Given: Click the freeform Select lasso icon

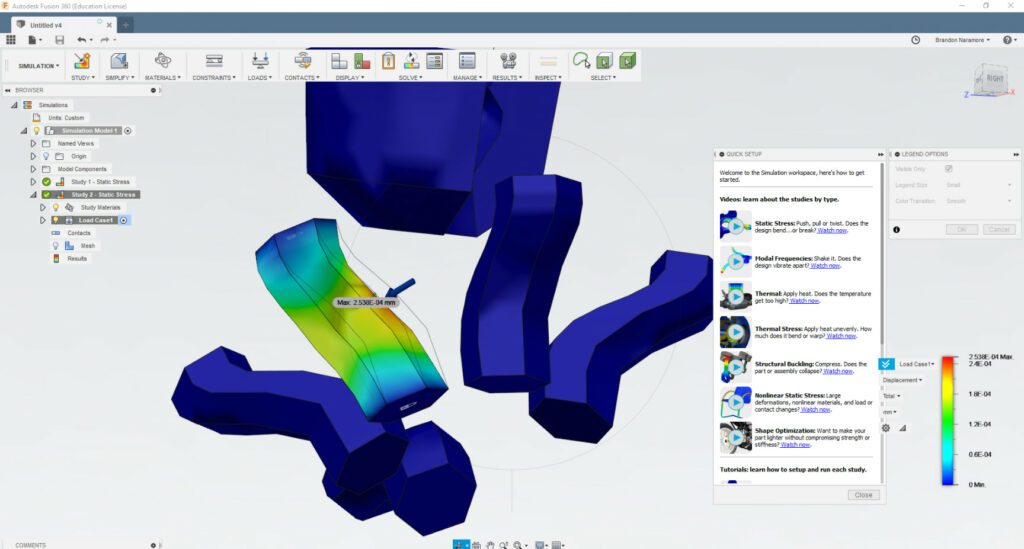Looking at the screenshot, I should [x=581, y=61].
